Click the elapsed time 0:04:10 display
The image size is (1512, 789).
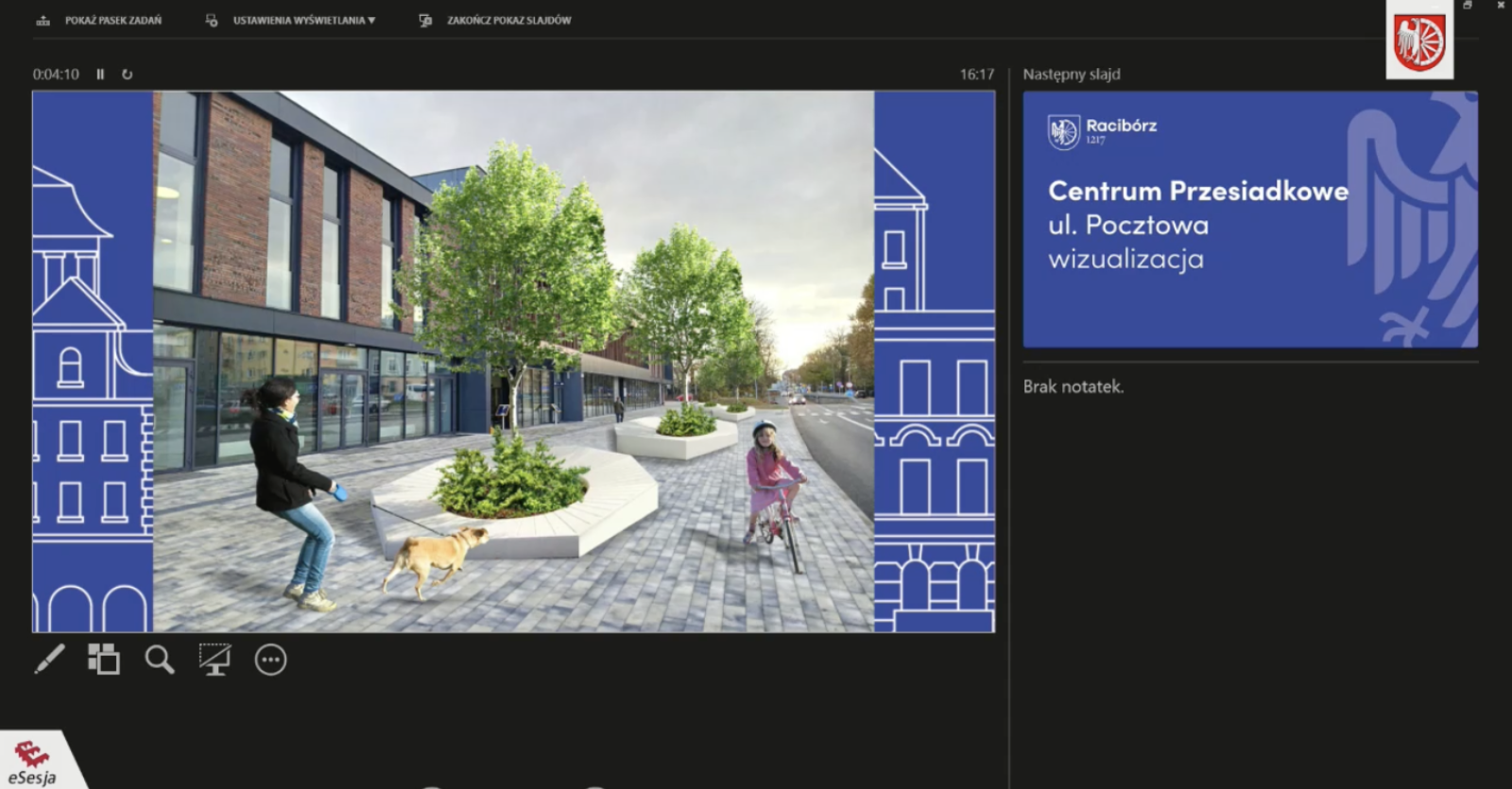(x=56, y=74)
